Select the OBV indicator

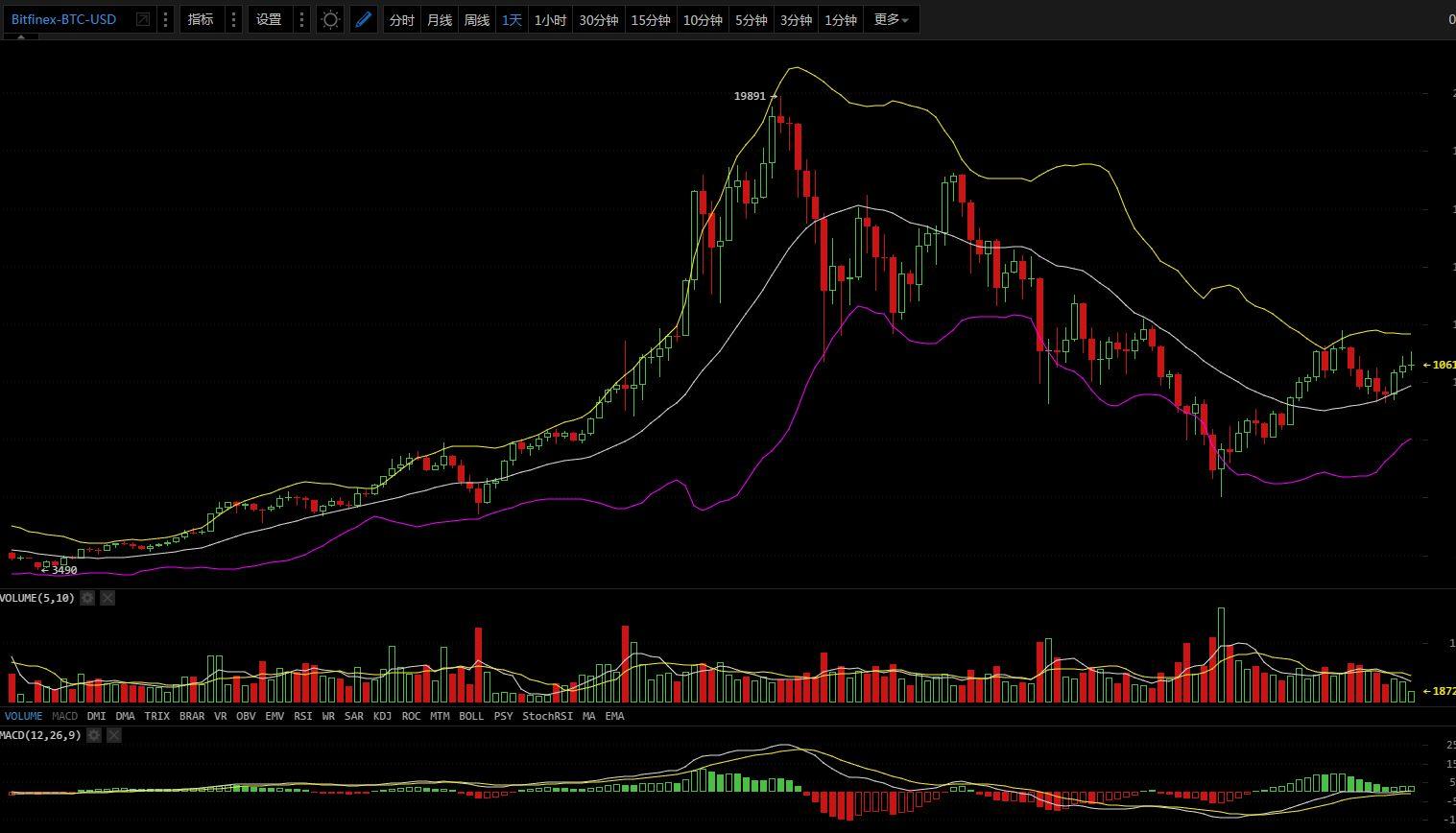[x=246, y=716]
